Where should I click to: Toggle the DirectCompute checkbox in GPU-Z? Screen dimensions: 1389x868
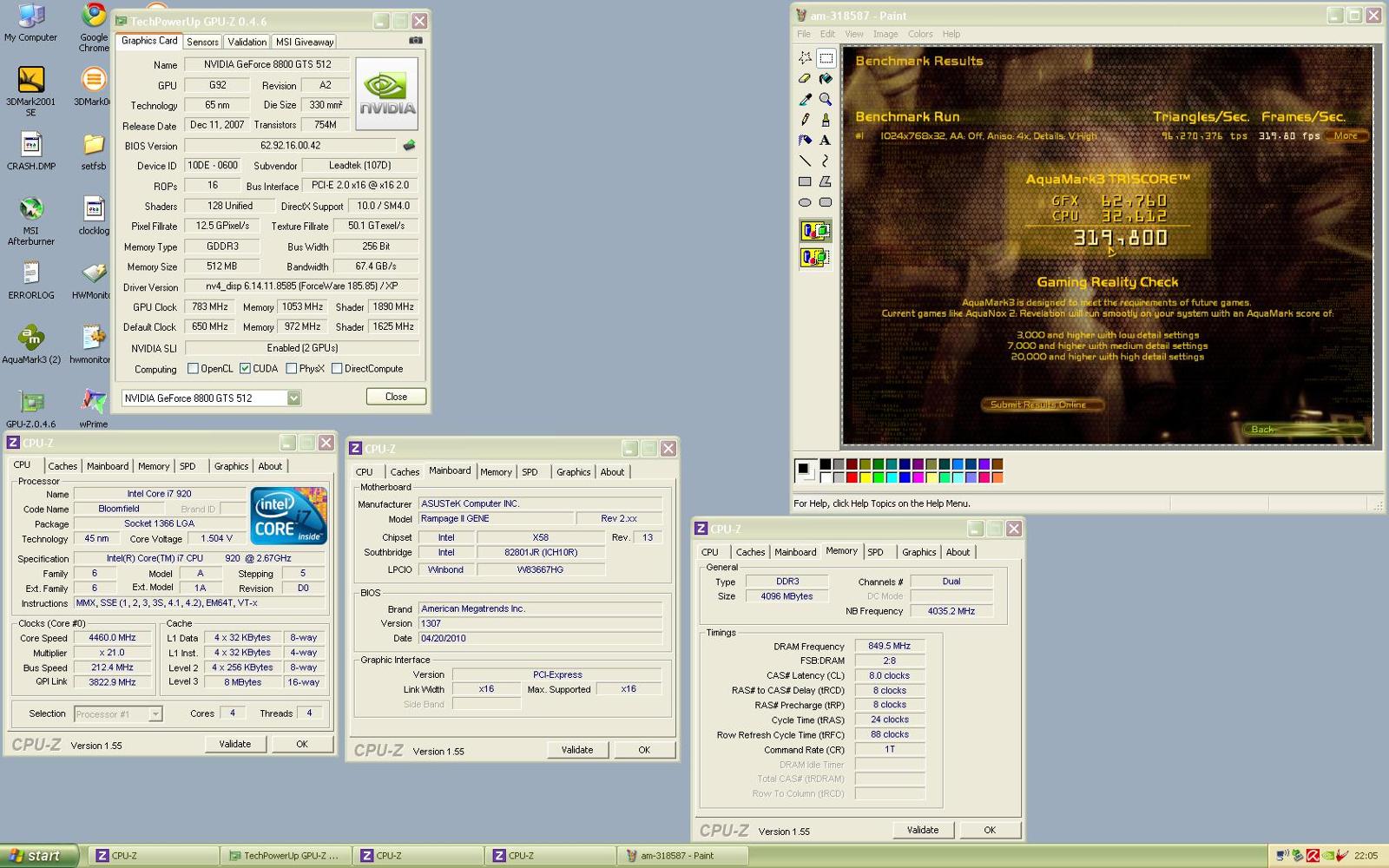pos(336,369)
